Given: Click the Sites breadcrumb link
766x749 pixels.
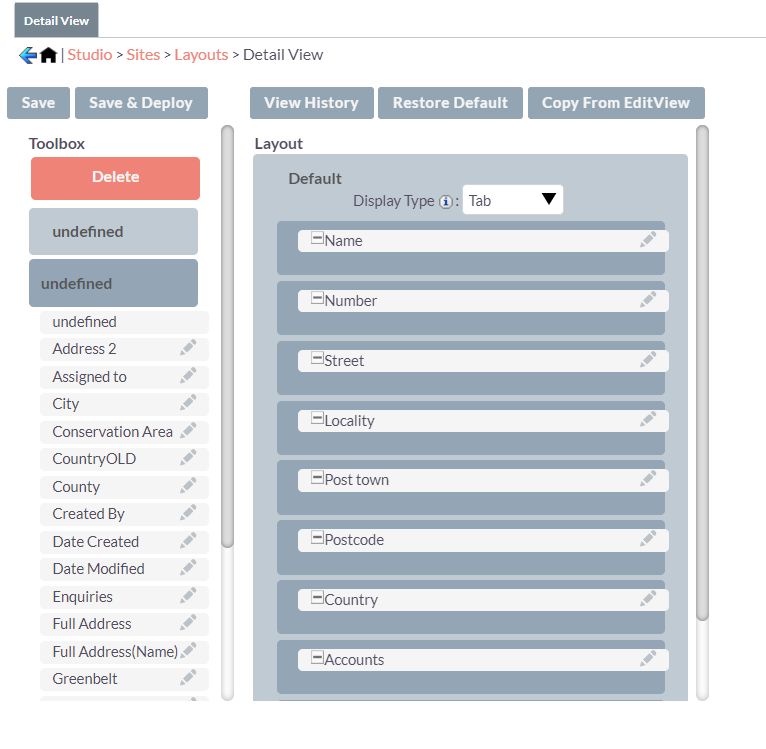Looking at the screenshot, I should click(x=143, y=55).
